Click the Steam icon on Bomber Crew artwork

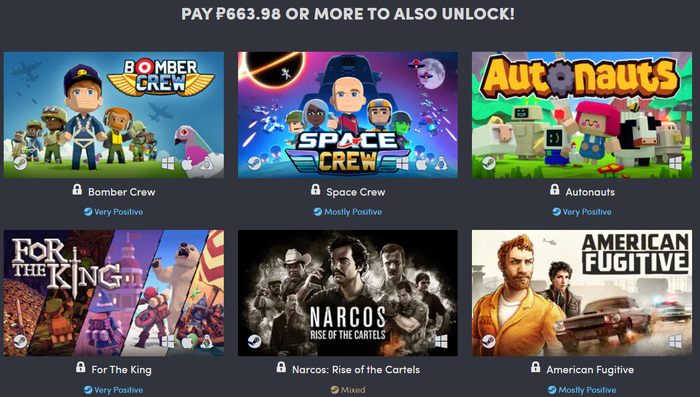point(20,163)
